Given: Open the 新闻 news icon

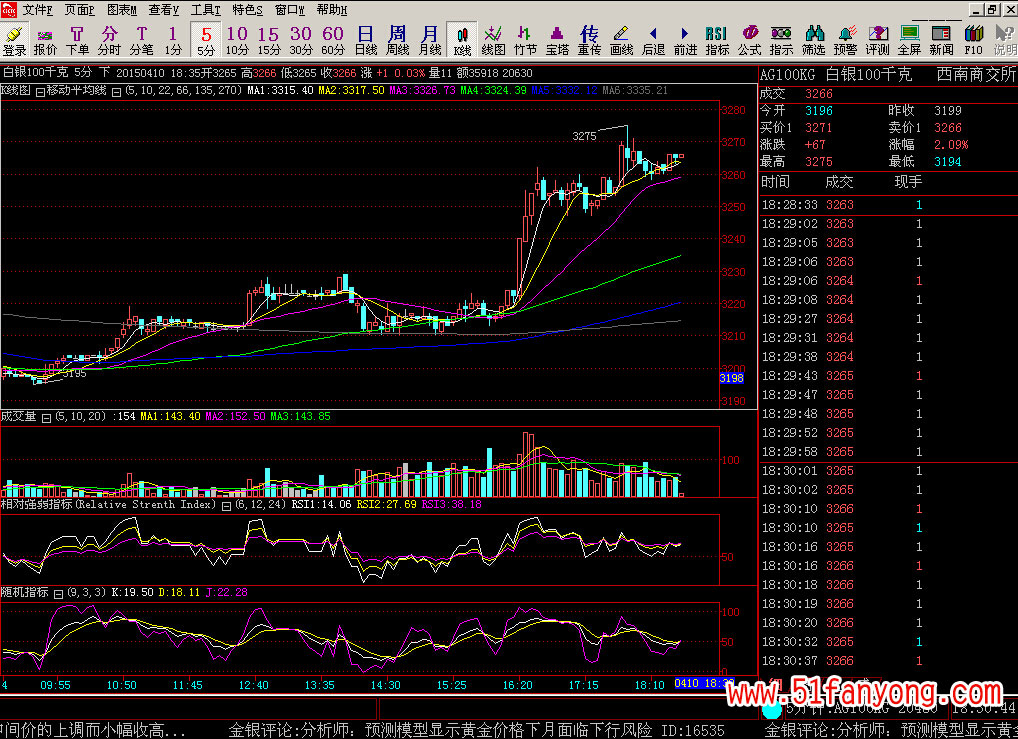Looking at the screenshot, I should coord(941,40).
